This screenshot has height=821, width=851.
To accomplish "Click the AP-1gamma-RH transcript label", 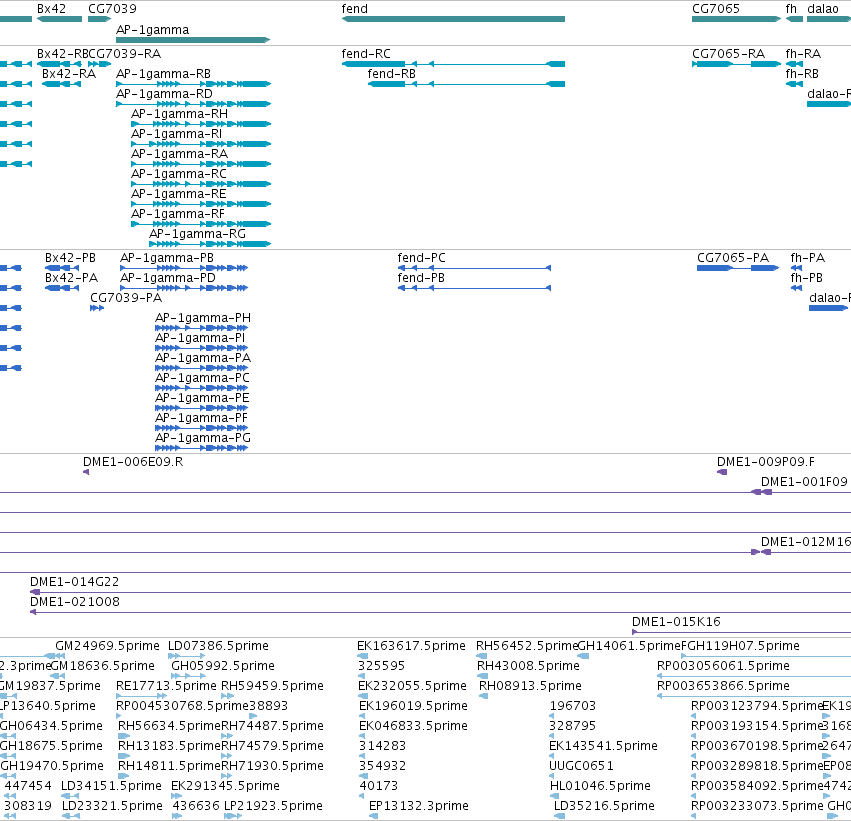I will pyautogui.click(x=180, y=114).
